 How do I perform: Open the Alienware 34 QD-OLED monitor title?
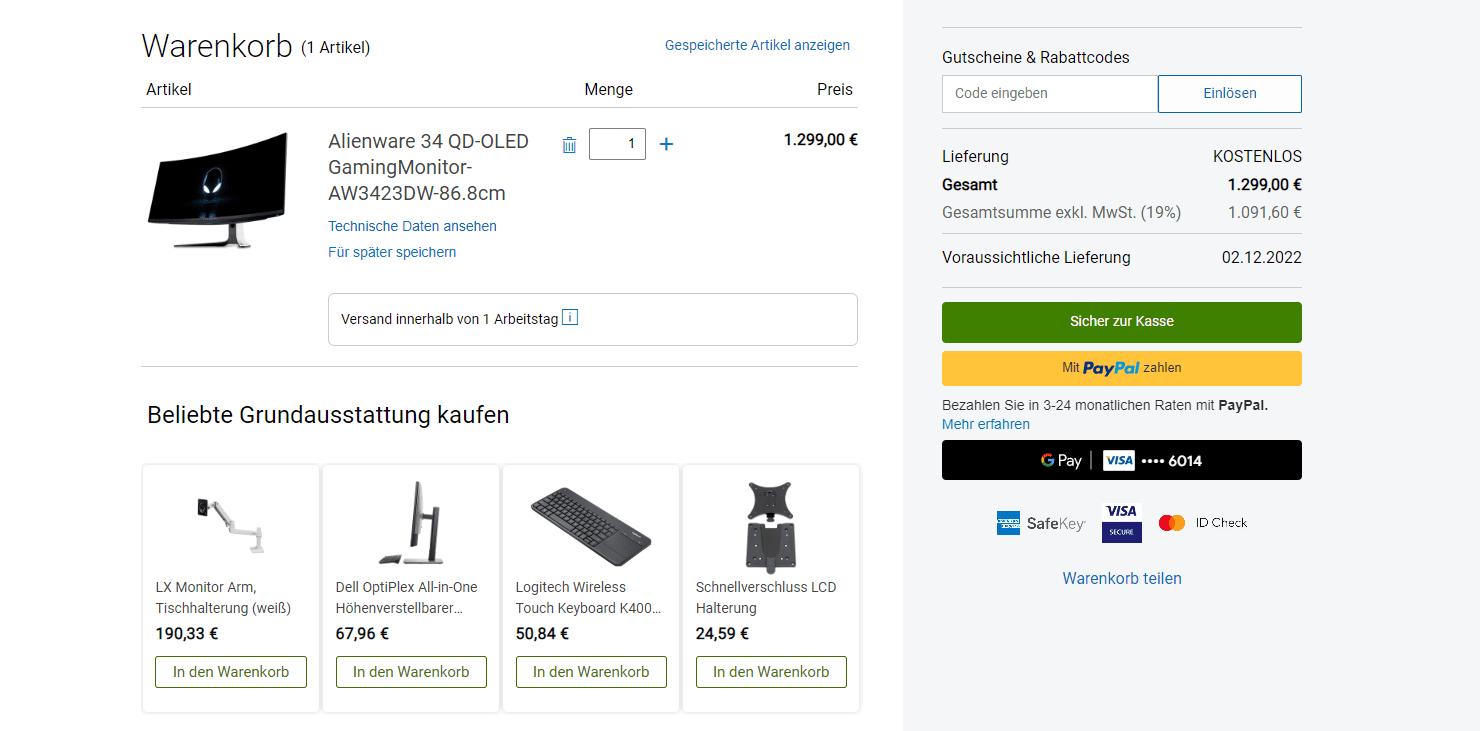tap(428, 167)
